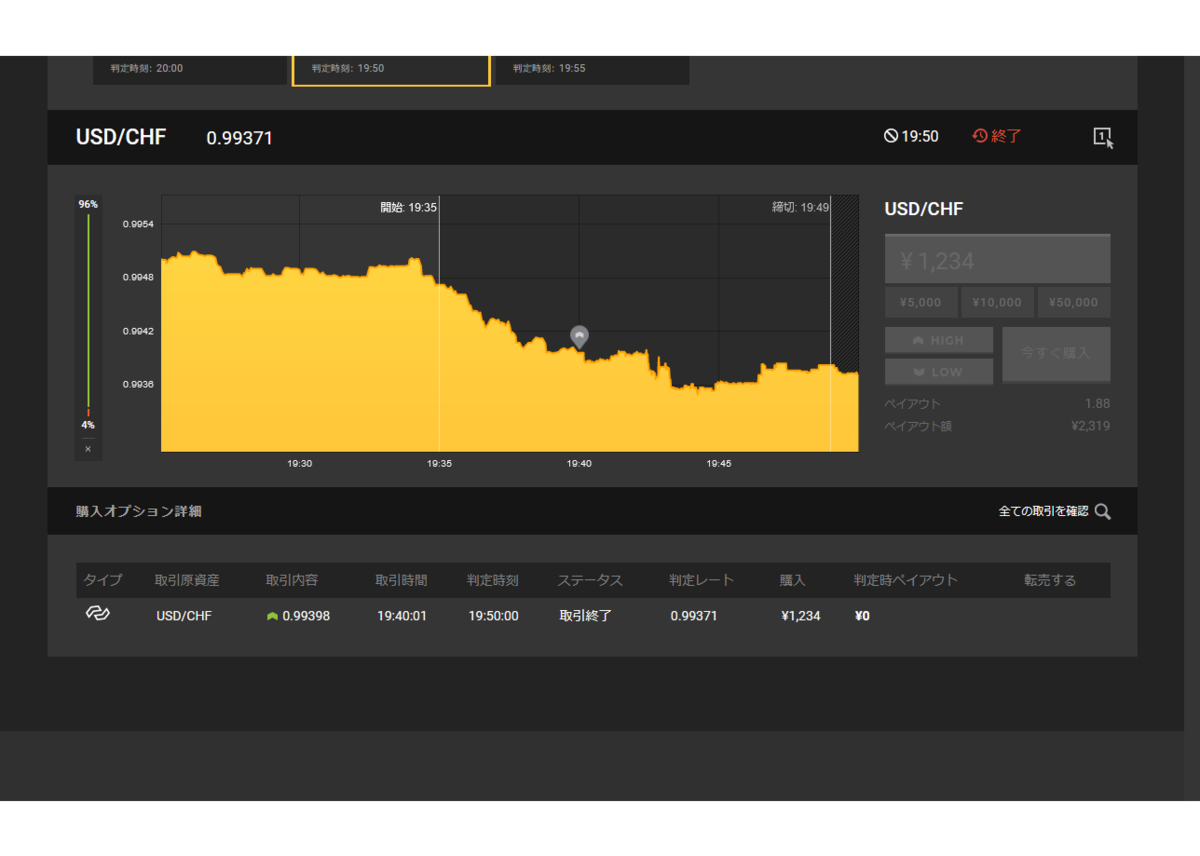Click the 判定時ペイアウト column header
The height and width of the screenshot is (856, 1200).
905,580
